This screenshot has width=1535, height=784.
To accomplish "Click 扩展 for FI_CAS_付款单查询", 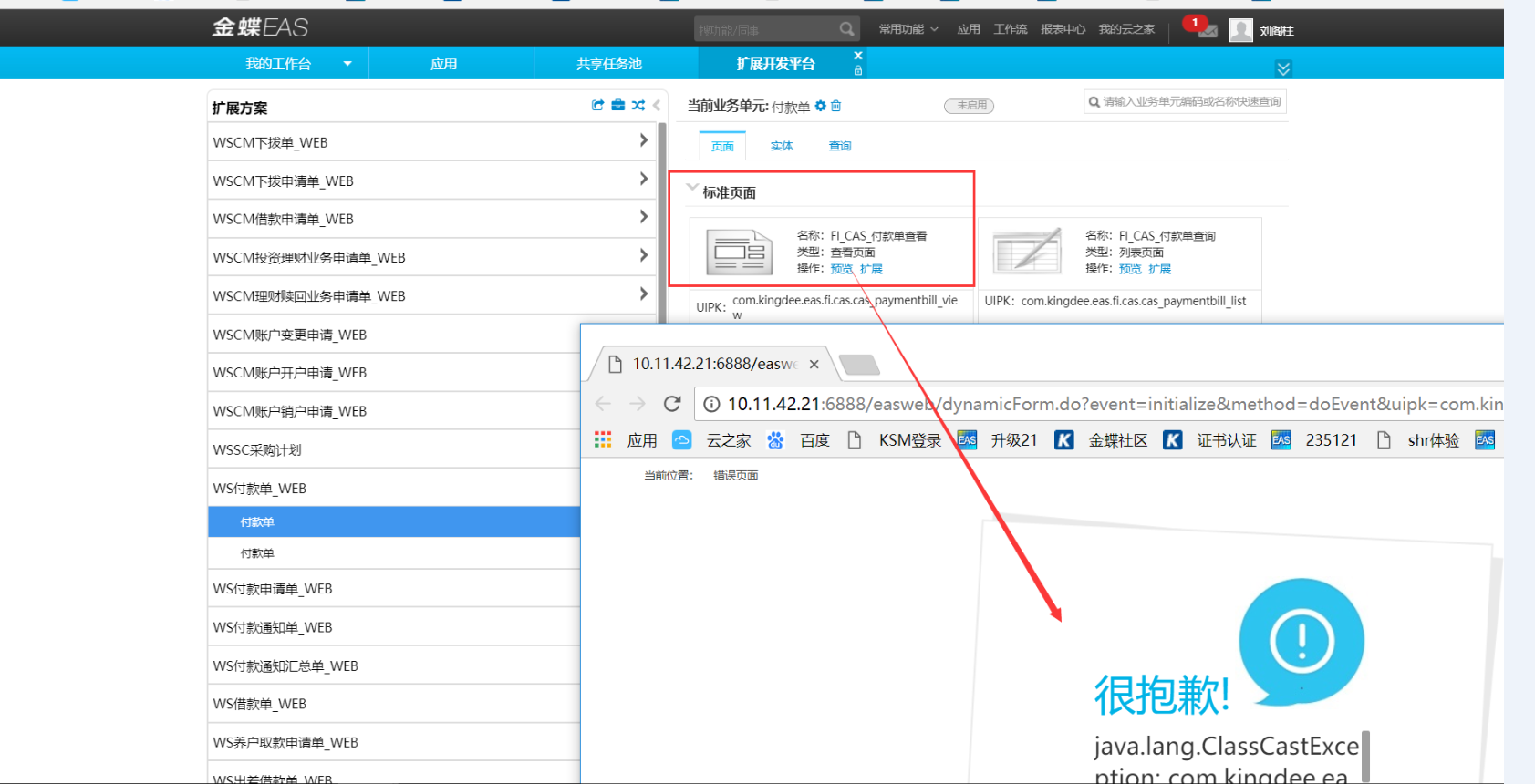I will [1160, 269].
